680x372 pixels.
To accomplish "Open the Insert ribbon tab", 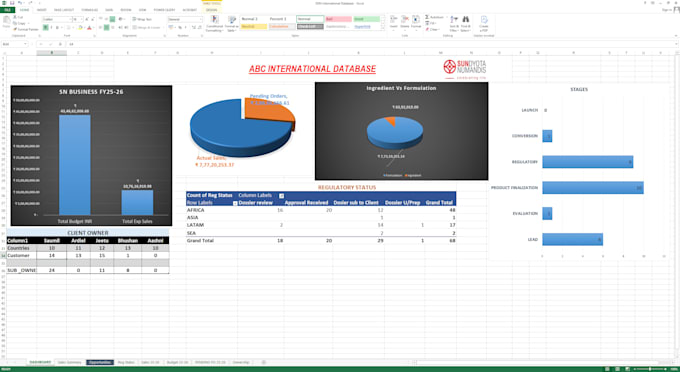I will coord(42,10).
